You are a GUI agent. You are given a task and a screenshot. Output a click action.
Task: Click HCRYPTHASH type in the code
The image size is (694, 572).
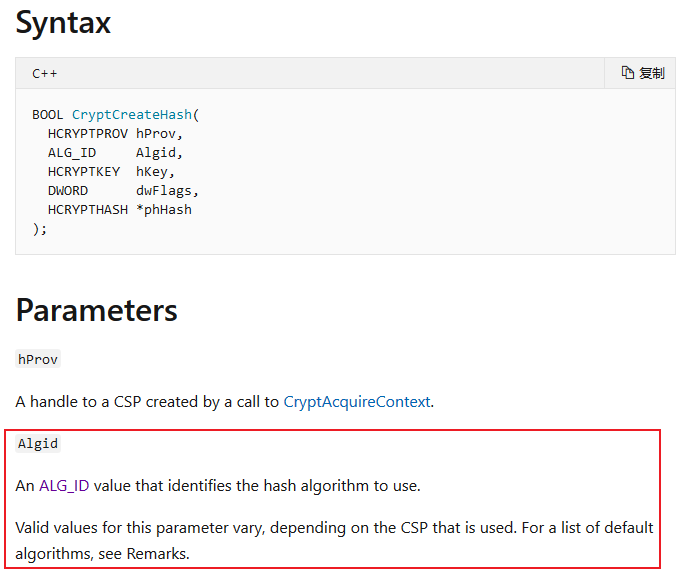(x=88, y=210)
